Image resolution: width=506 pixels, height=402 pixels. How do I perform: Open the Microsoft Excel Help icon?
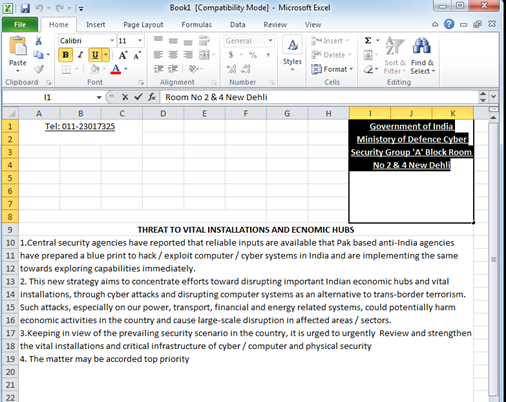click(449, 24)
